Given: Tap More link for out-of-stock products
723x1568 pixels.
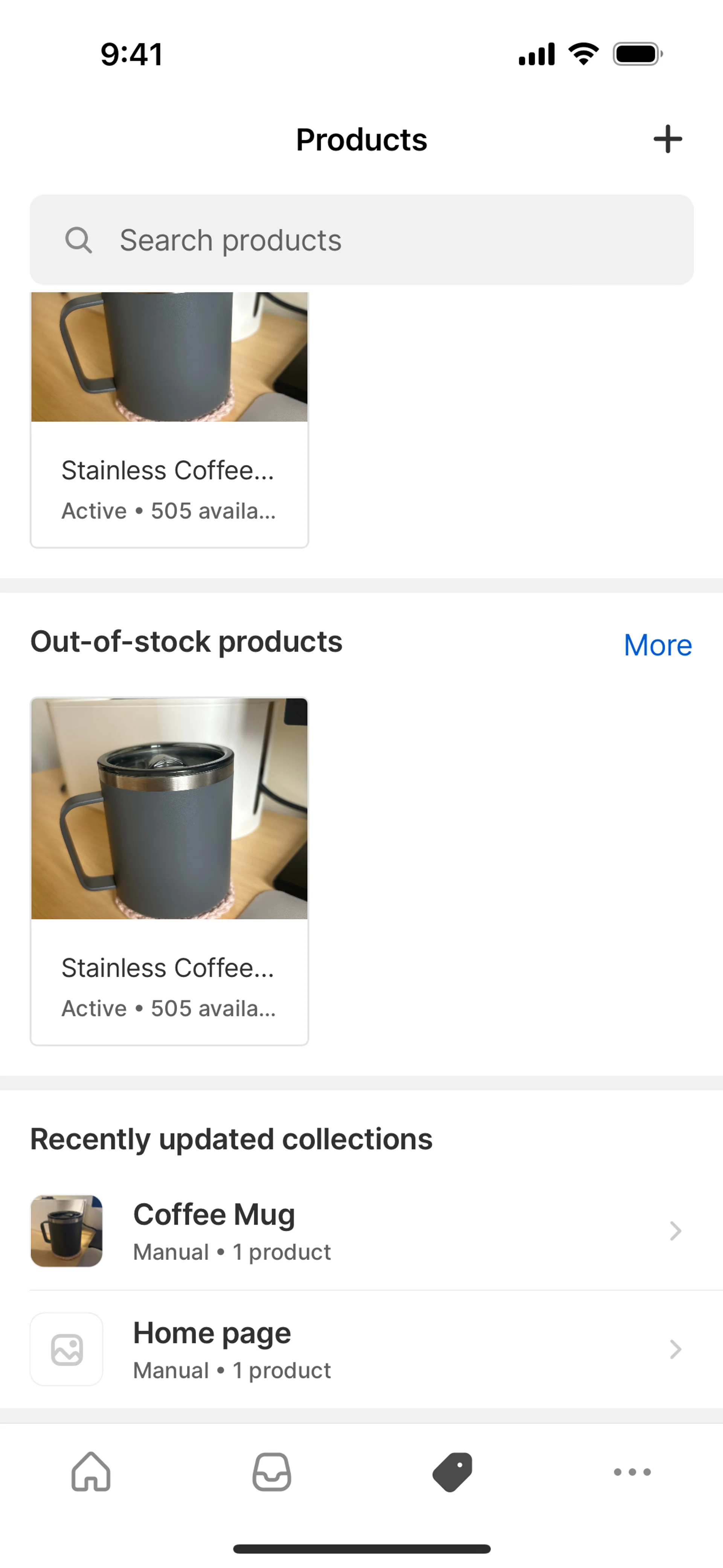Looking at the screenshot, I should coord(657,645).
